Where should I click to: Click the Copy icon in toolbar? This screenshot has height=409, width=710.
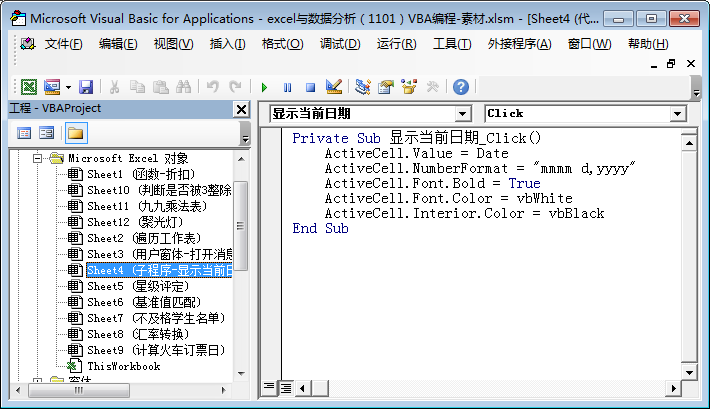point(137,87)
